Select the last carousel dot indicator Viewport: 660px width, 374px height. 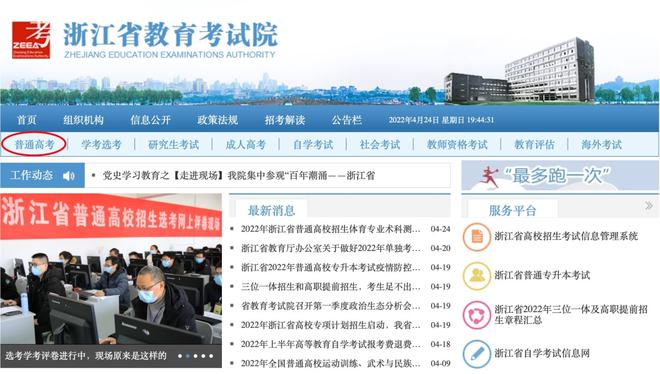(211, 356)
